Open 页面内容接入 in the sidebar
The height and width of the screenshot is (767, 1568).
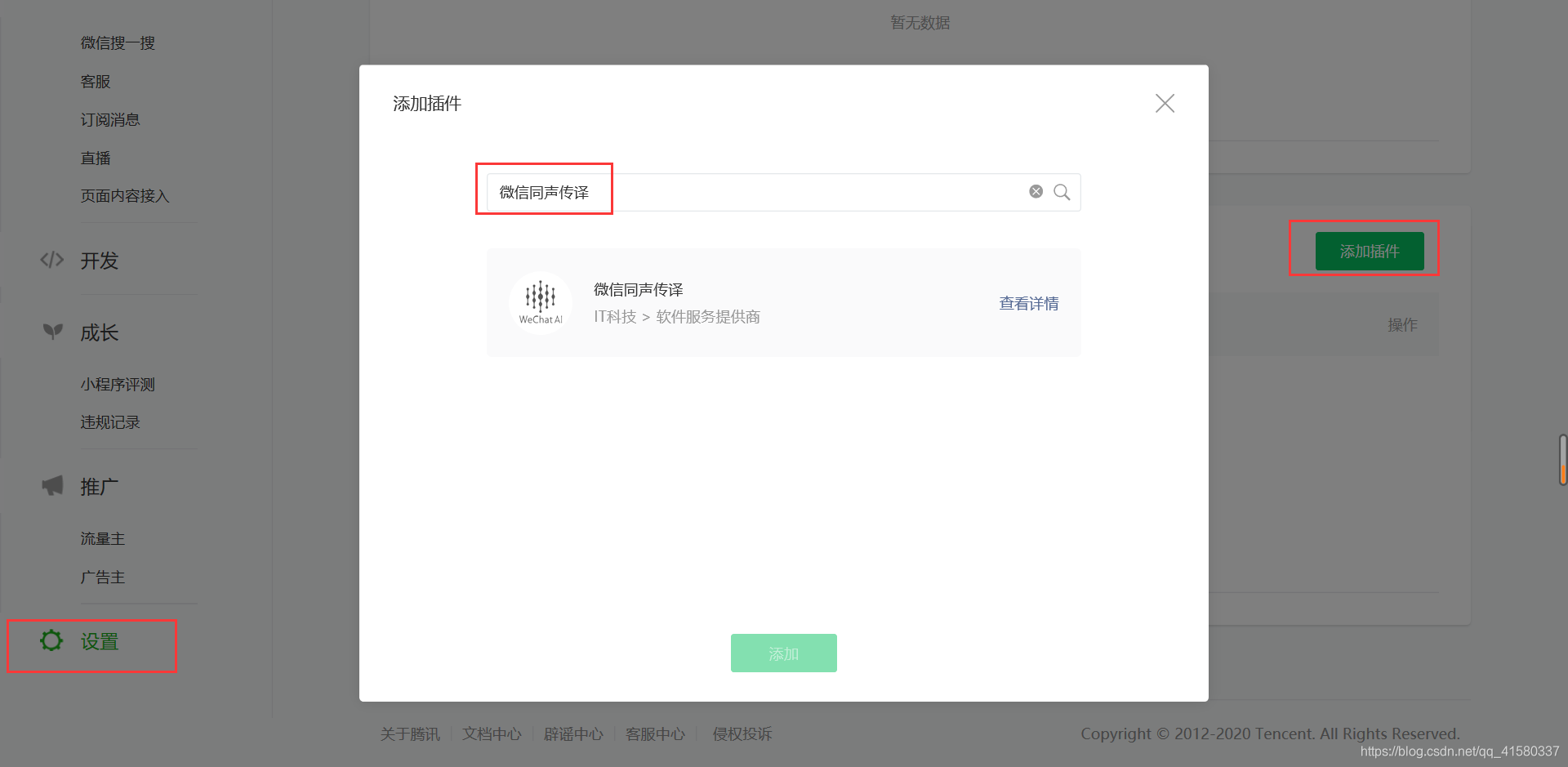[125, 196]
